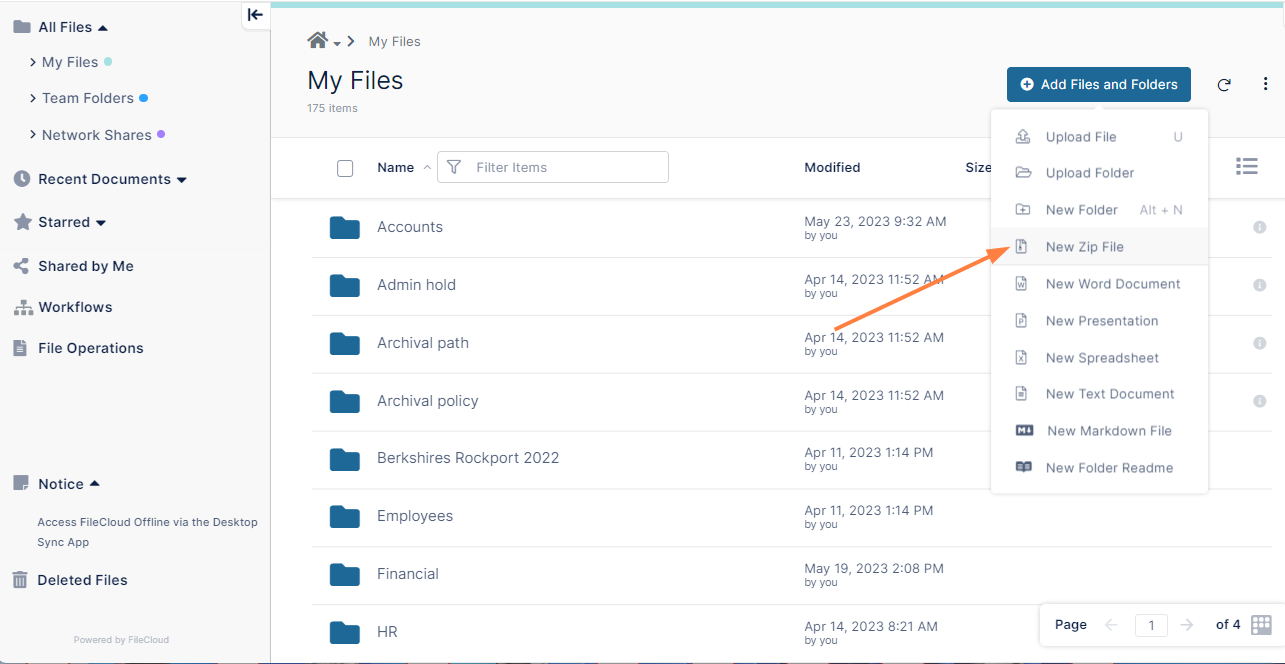Check the select-all checkbox in the header
This screenshot has height=664, width=1285.
pyautogui.click(x=345, y=168)
